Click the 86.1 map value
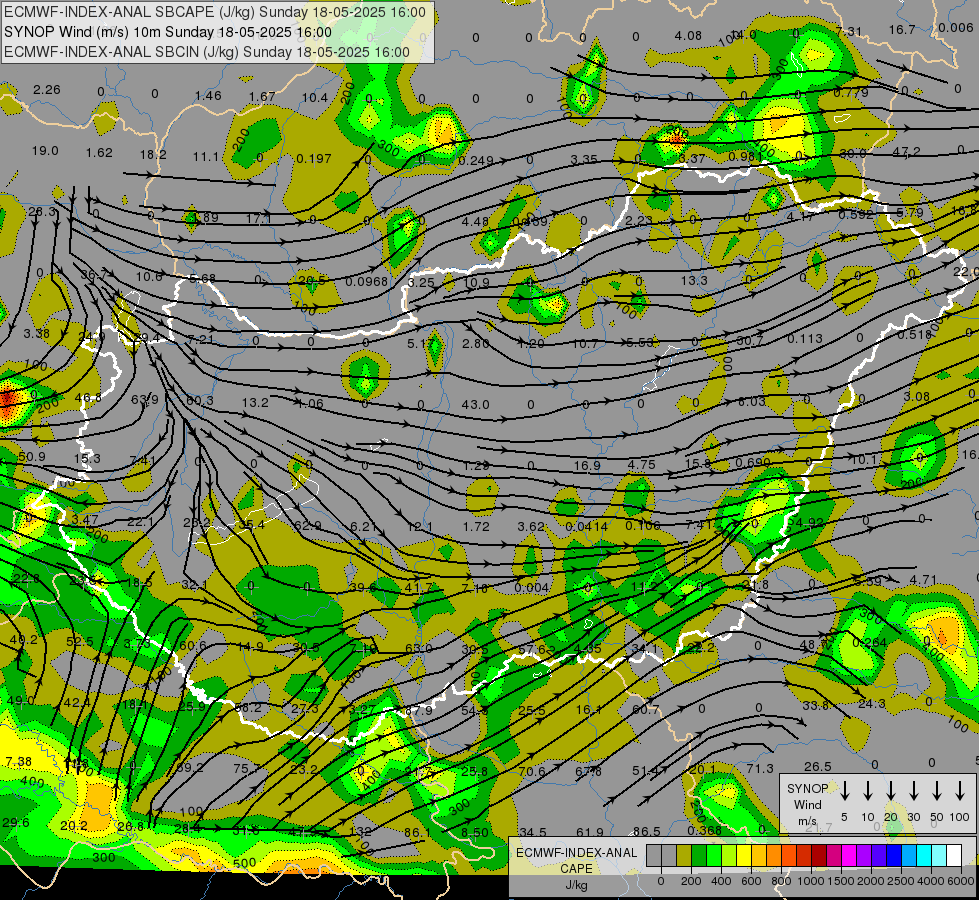 pyautogui.click(x=418, y=833)
